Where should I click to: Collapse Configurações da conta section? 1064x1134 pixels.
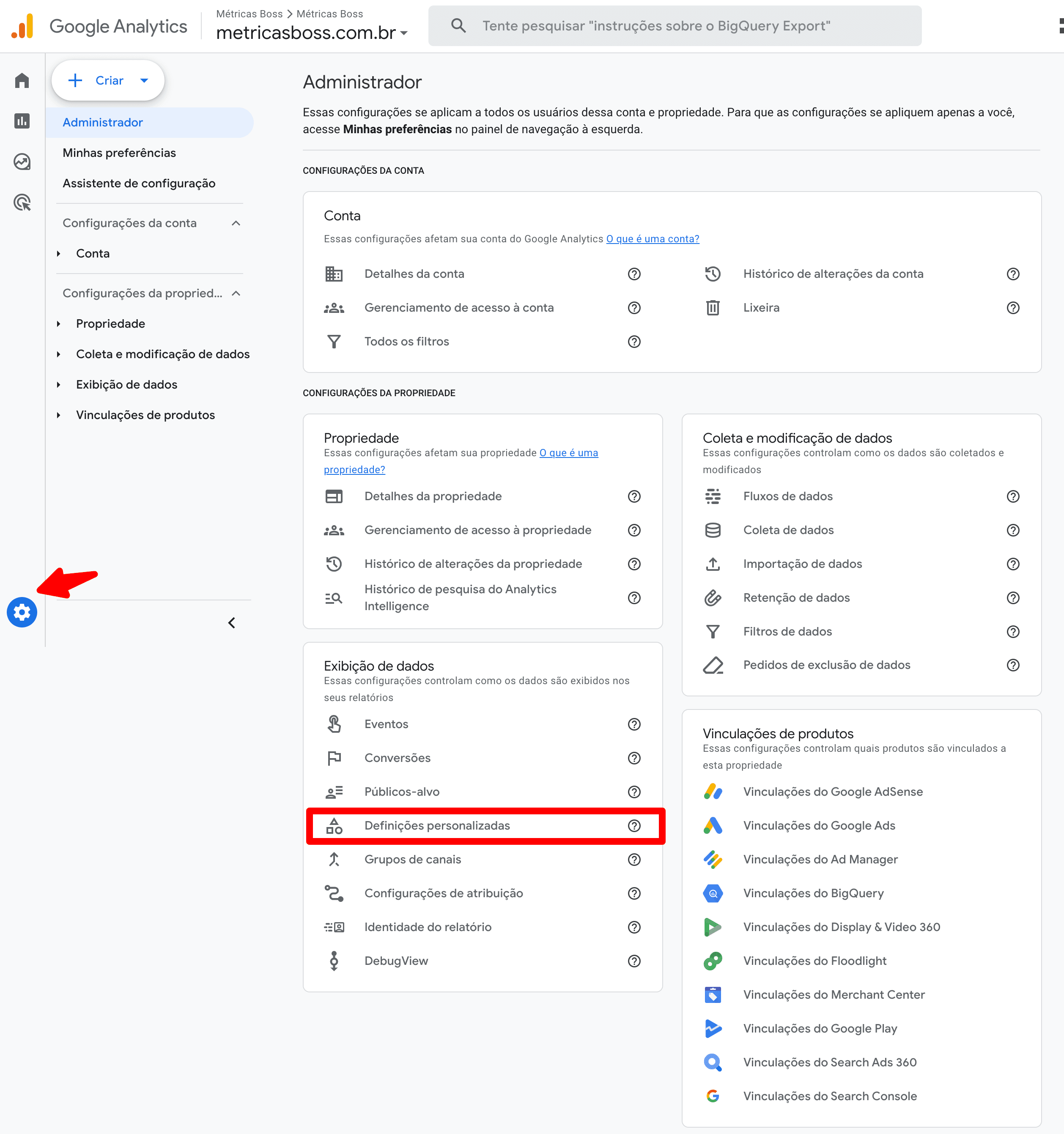(236, 223)
